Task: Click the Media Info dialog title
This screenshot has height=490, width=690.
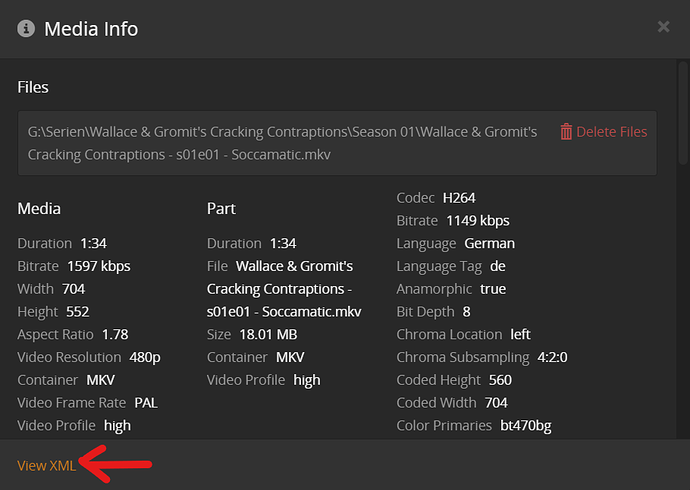Action: pos(91,28)
